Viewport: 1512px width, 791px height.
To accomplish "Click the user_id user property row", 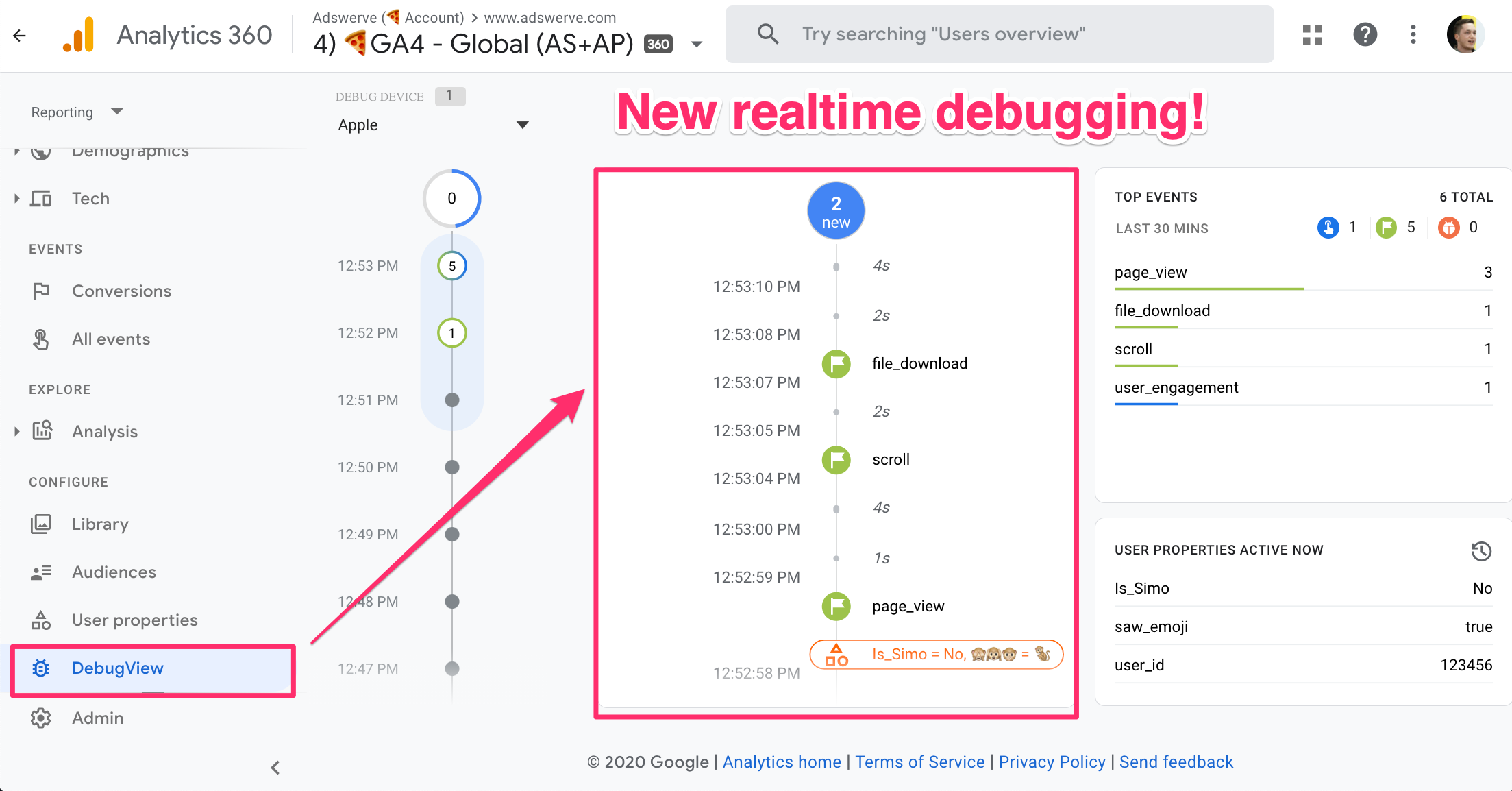I will coord(1303,666).
